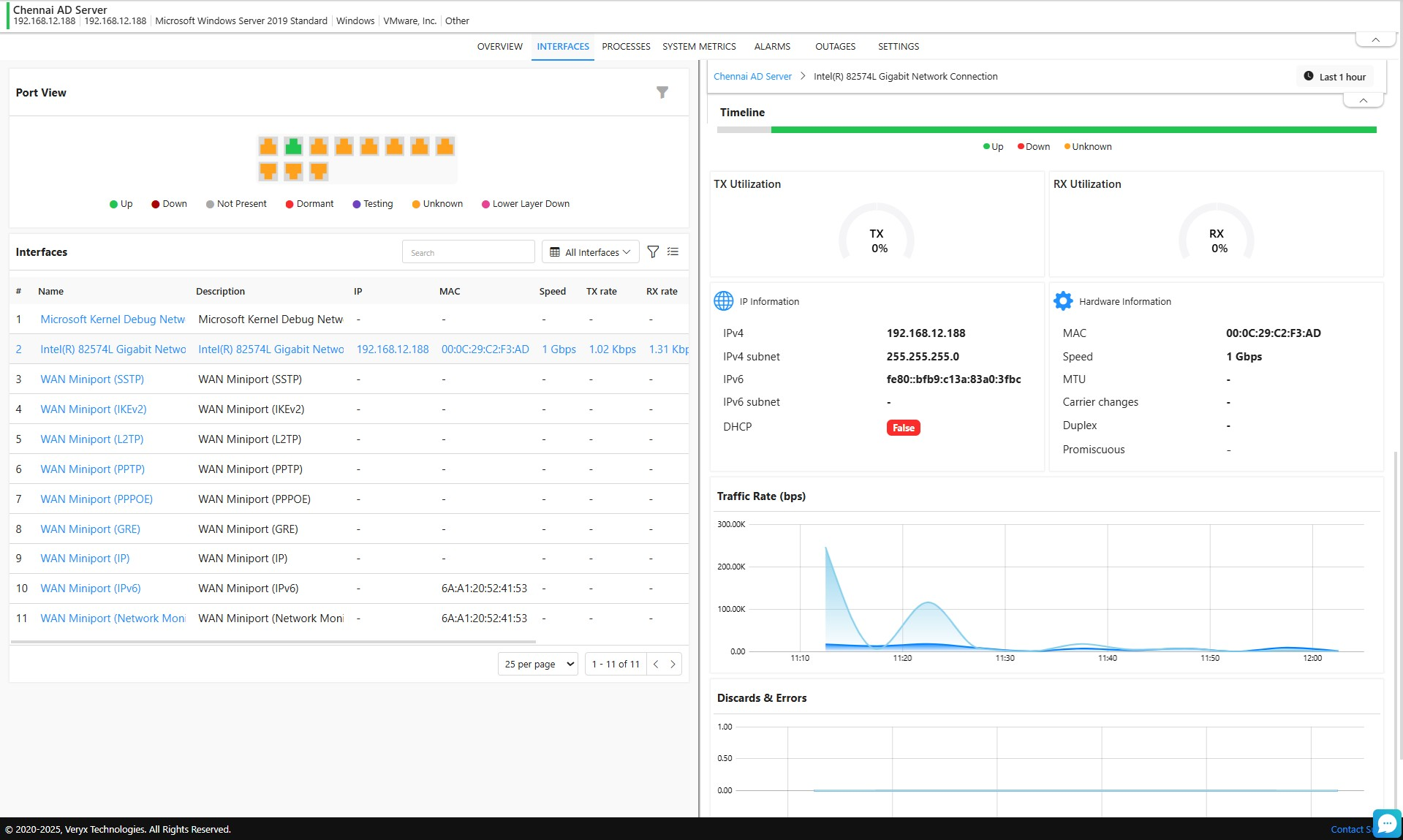Open the WAN Miniport (SSTP) interface link

92,379
